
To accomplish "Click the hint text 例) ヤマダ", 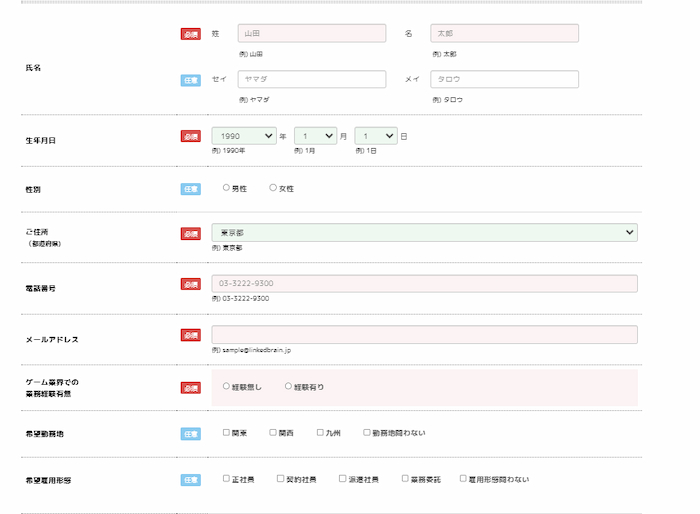I will [254, 100].
